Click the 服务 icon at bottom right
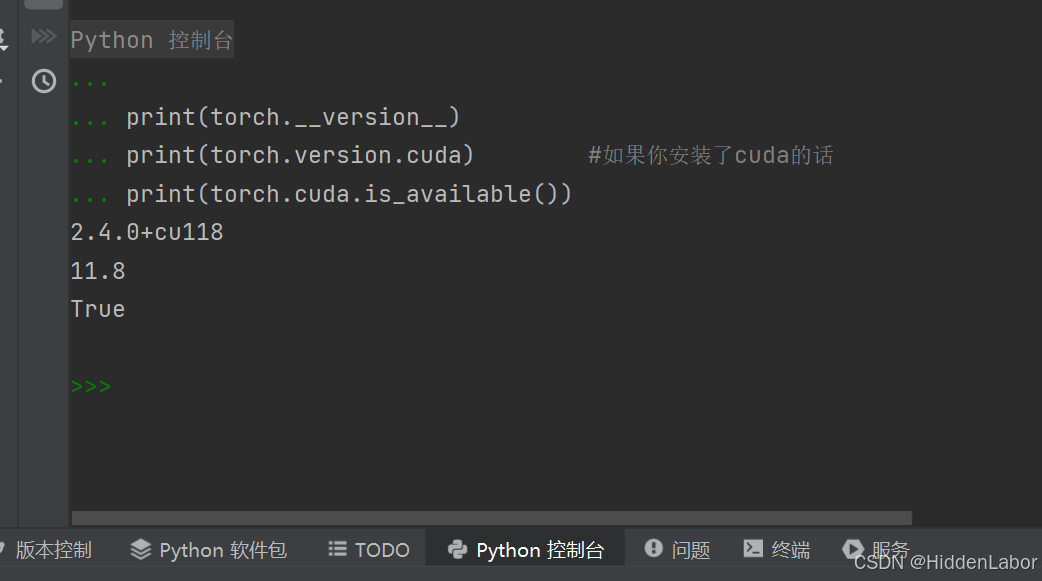1042x581 pixels. 852,549
